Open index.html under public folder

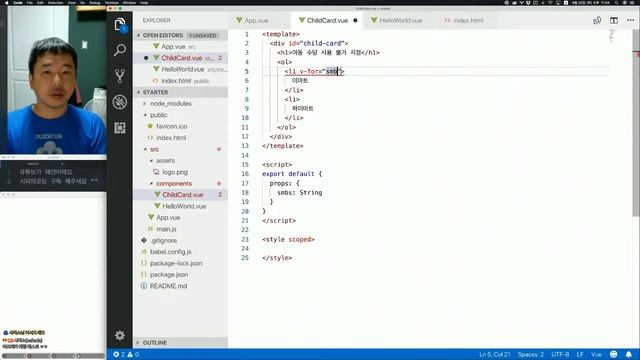click(x=171, y=138)
